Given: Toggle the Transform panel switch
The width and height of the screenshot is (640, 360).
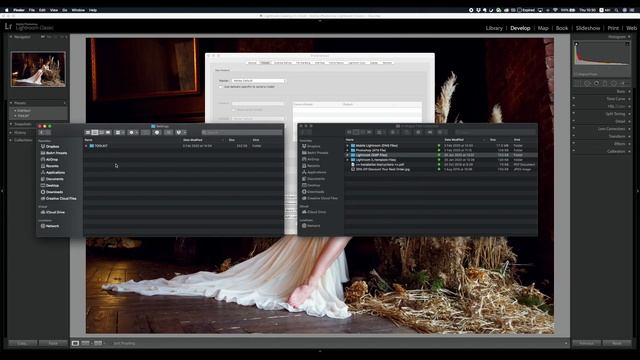Looking at the screenshot, I should [574, 136].
